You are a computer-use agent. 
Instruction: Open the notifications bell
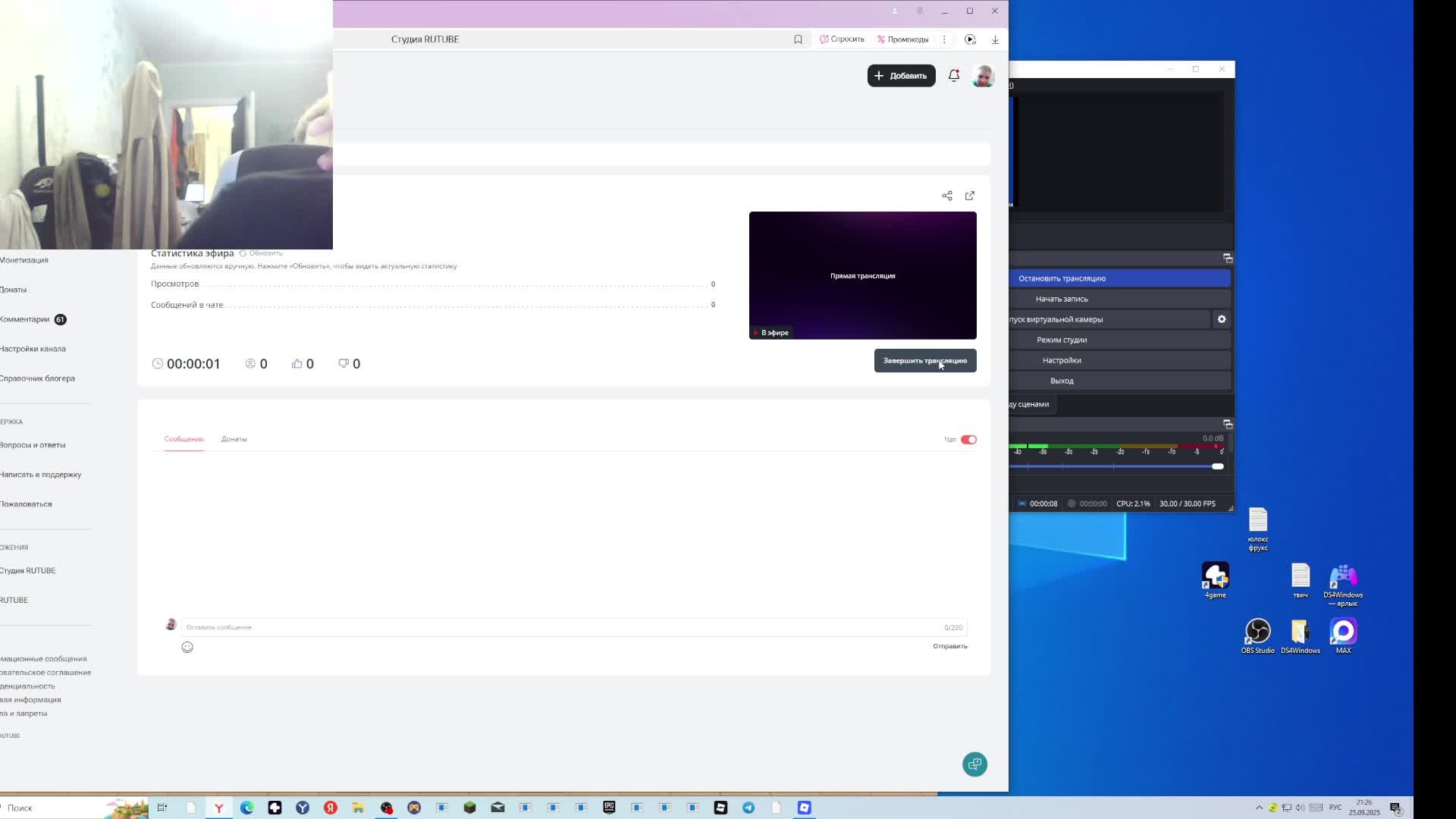point(954,75)
